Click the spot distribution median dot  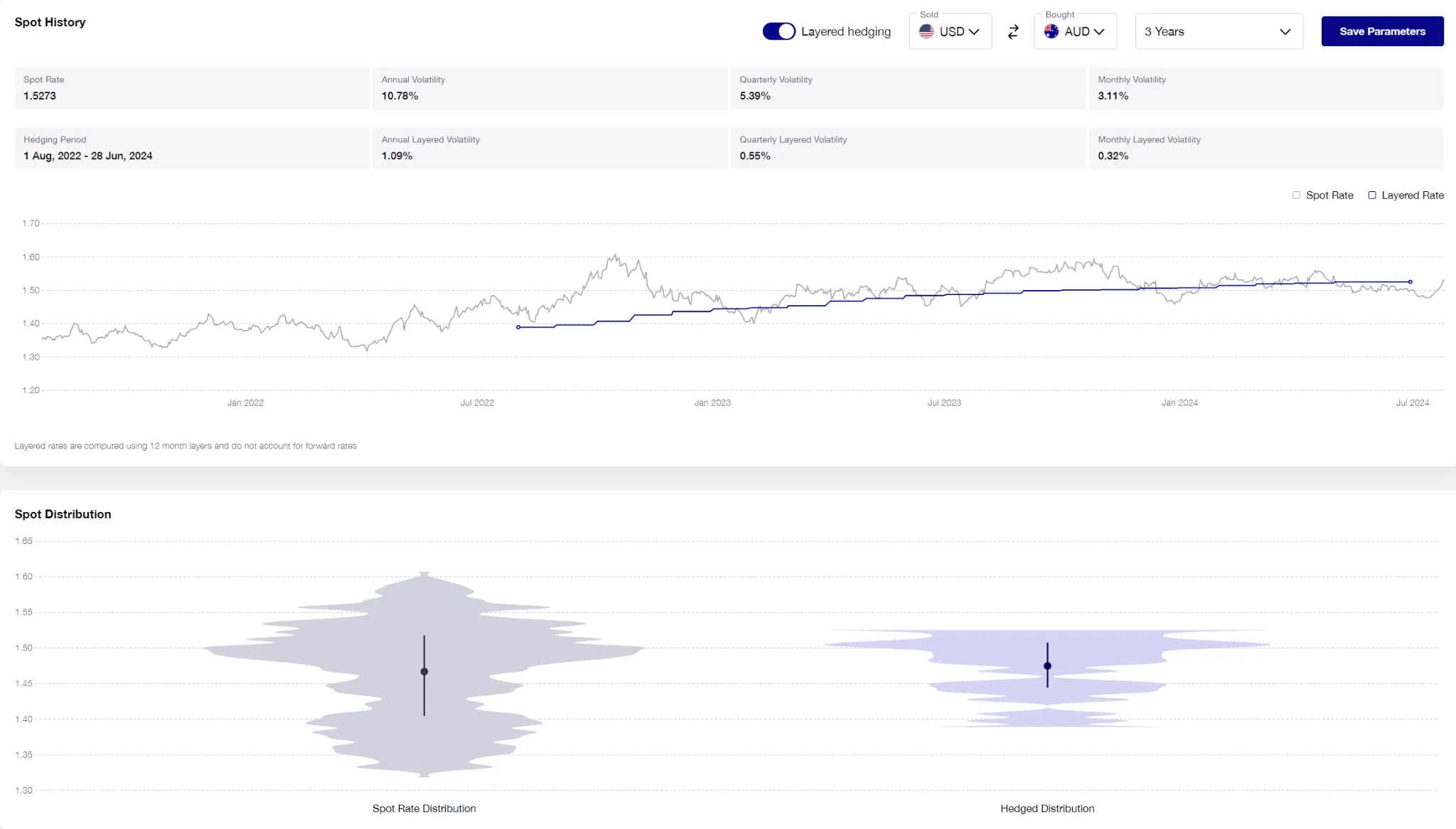424,672
